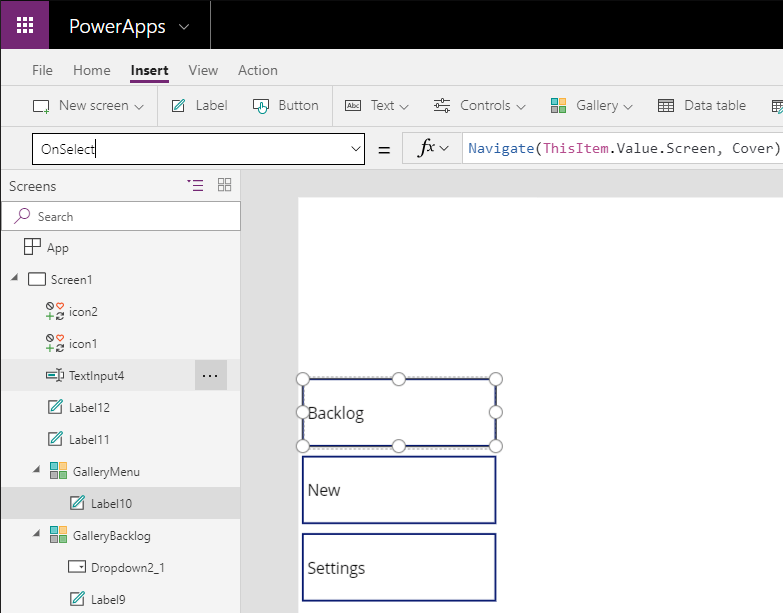Select Dropdown2_1 in the tree
The height and width of the screenshot is (613, 783).
[x=128, y=568]
